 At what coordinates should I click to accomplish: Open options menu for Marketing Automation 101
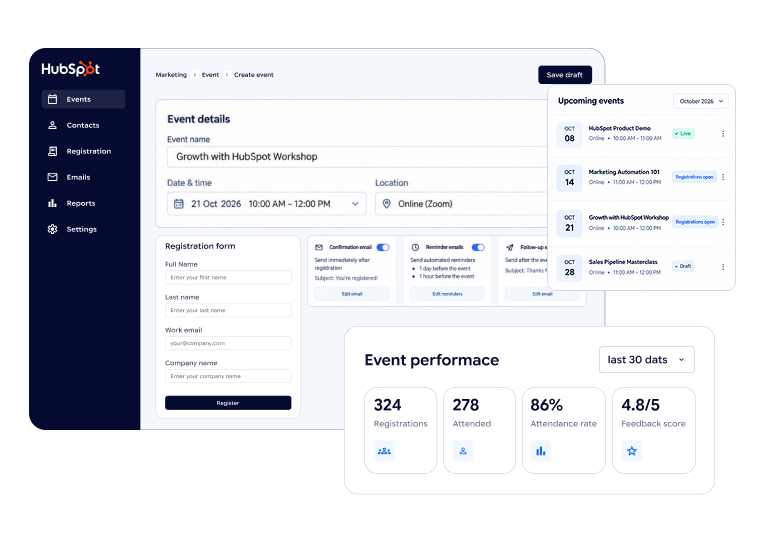coord(723,177)
